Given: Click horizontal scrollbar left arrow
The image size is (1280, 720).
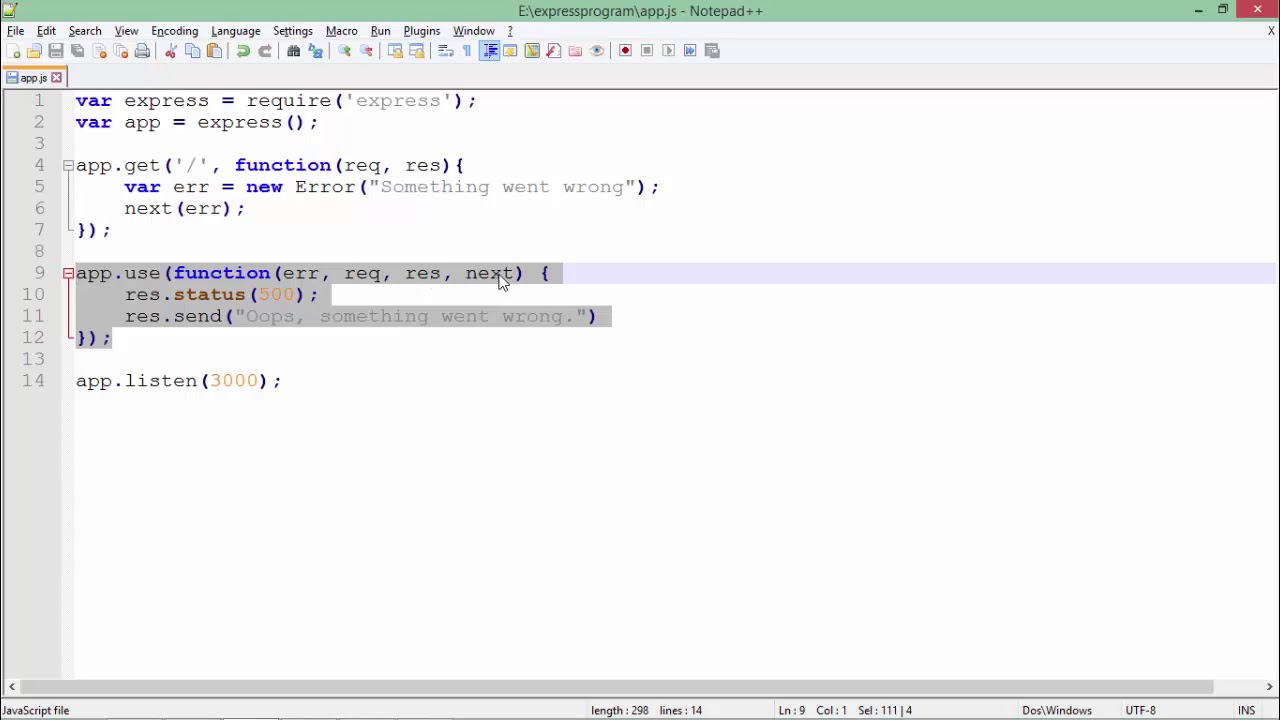Looking at the screenshot, I should pos(11,687).
